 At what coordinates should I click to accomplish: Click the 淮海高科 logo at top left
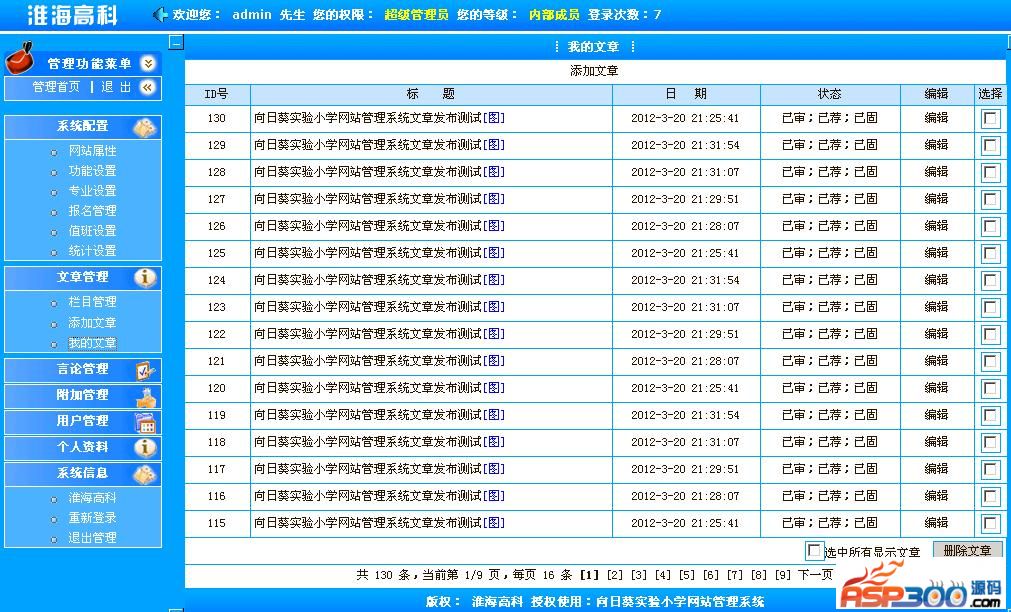[72, 15]
